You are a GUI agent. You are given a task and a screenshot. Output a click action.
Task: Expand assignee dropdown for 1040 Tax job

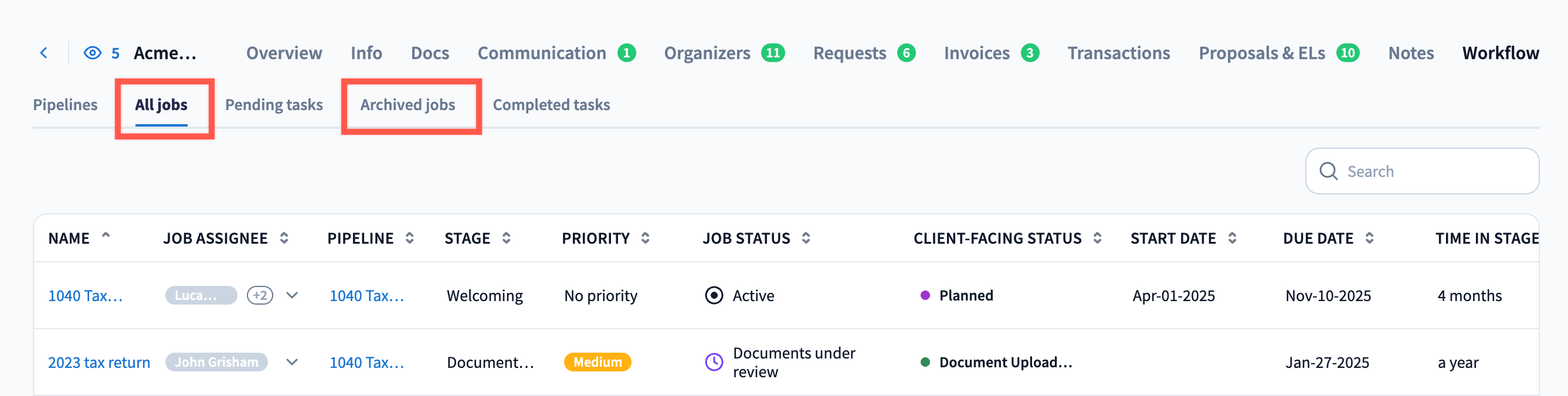pos(292,296)
